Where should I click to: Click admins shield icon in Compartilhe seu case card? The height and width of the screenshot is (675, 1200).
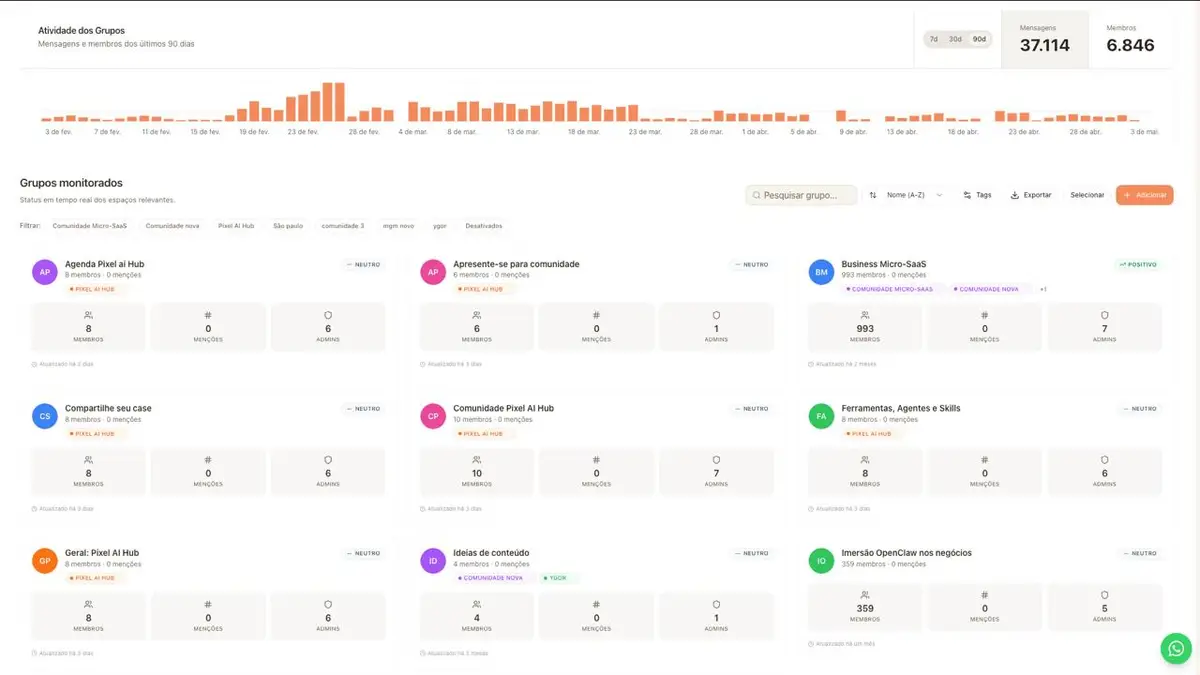[x=328, y=460]
